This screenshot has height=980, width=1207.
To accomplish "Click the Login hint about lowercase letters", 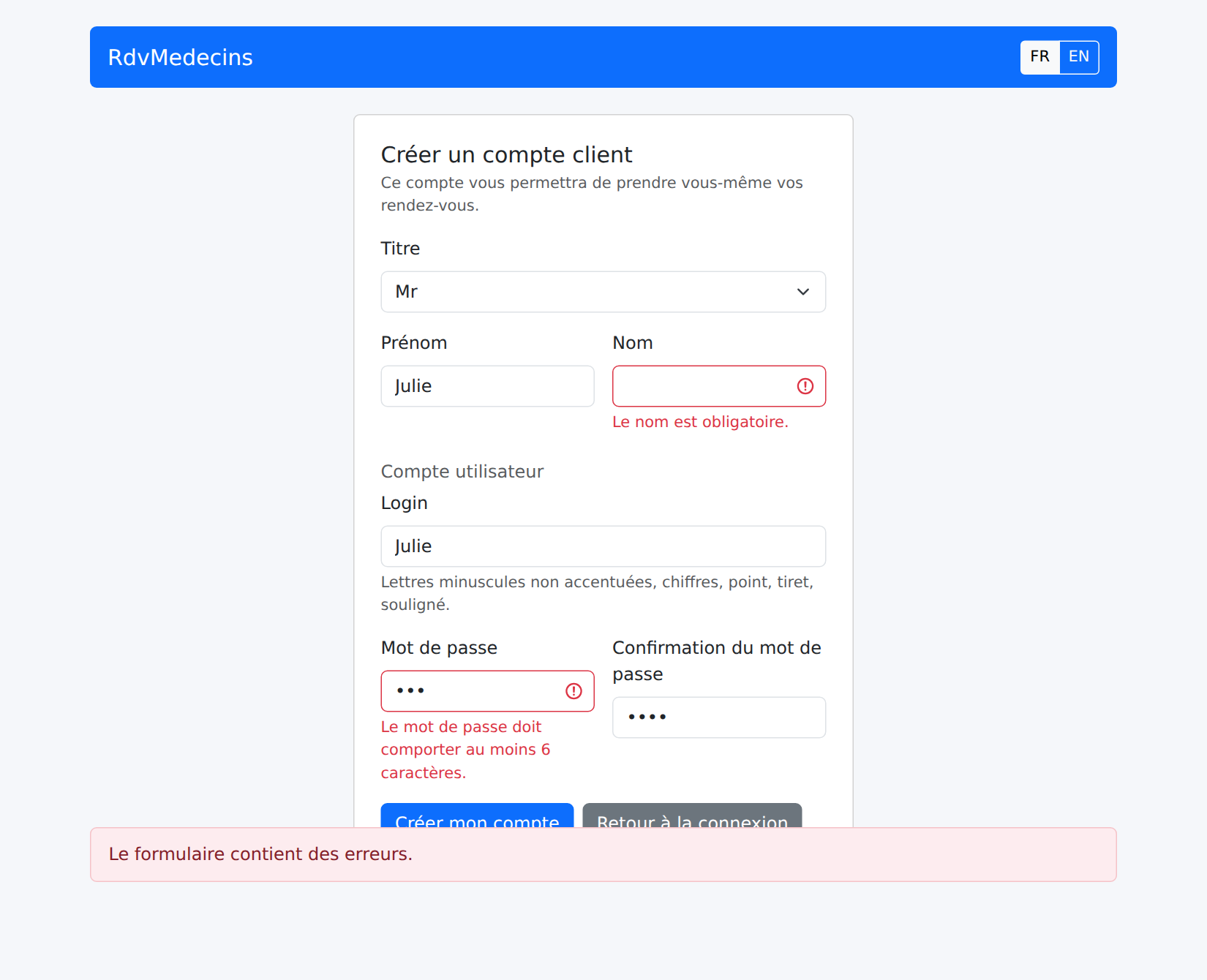I will 597,593.
